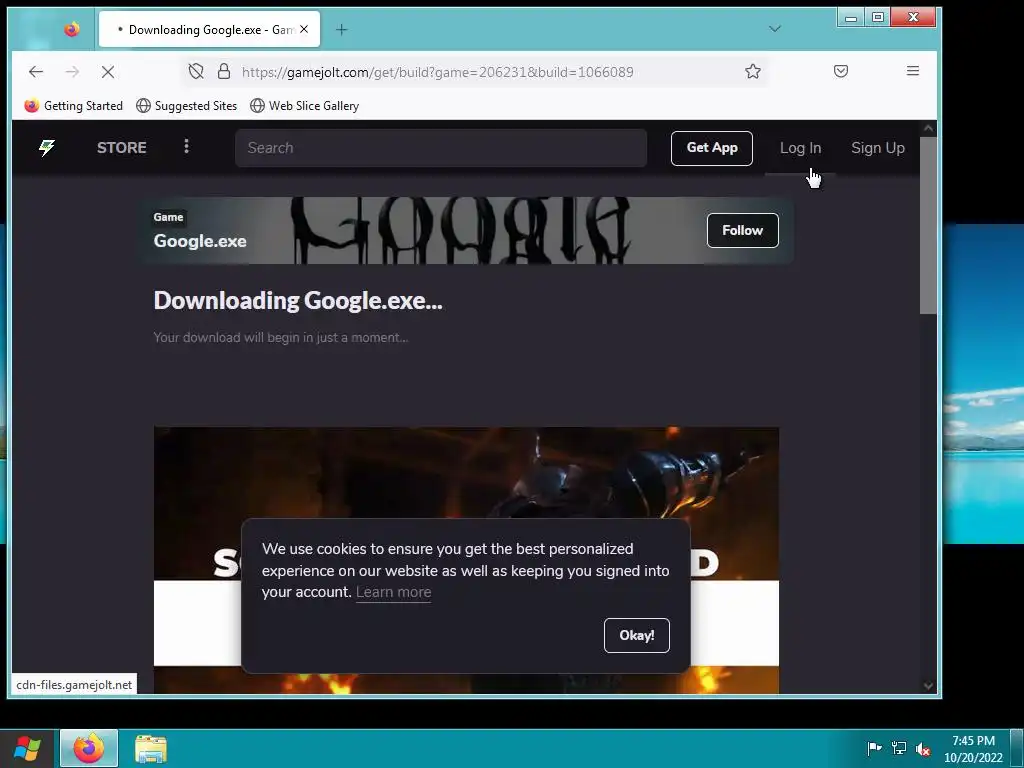Click the network tray icon
The image size is (1024, 768).
click(899, 748)
